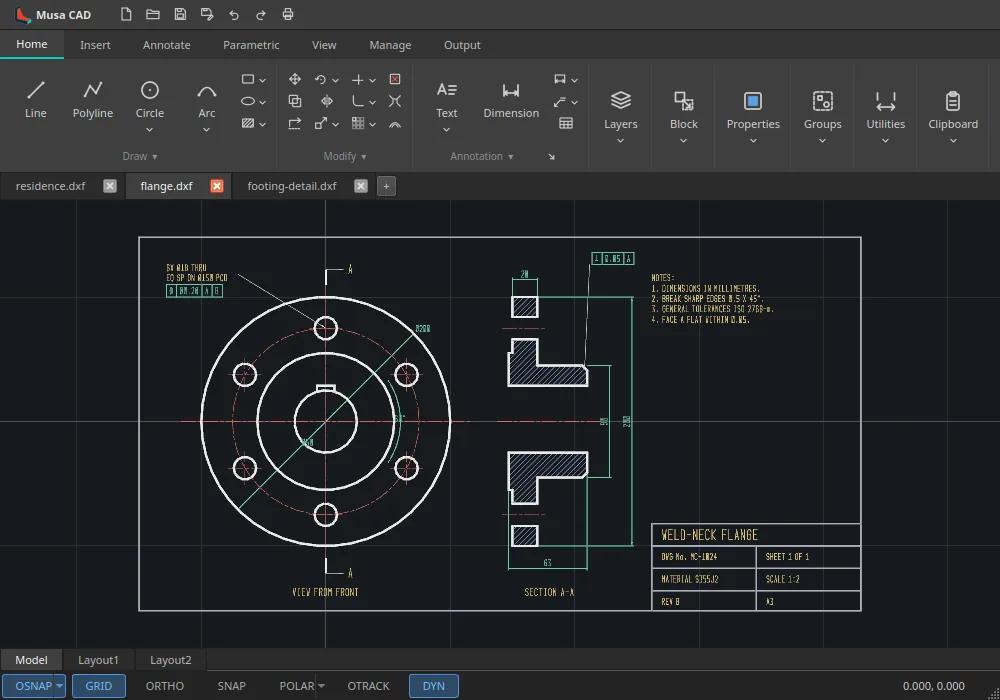Select the Text annotation tool

(446, 100)
